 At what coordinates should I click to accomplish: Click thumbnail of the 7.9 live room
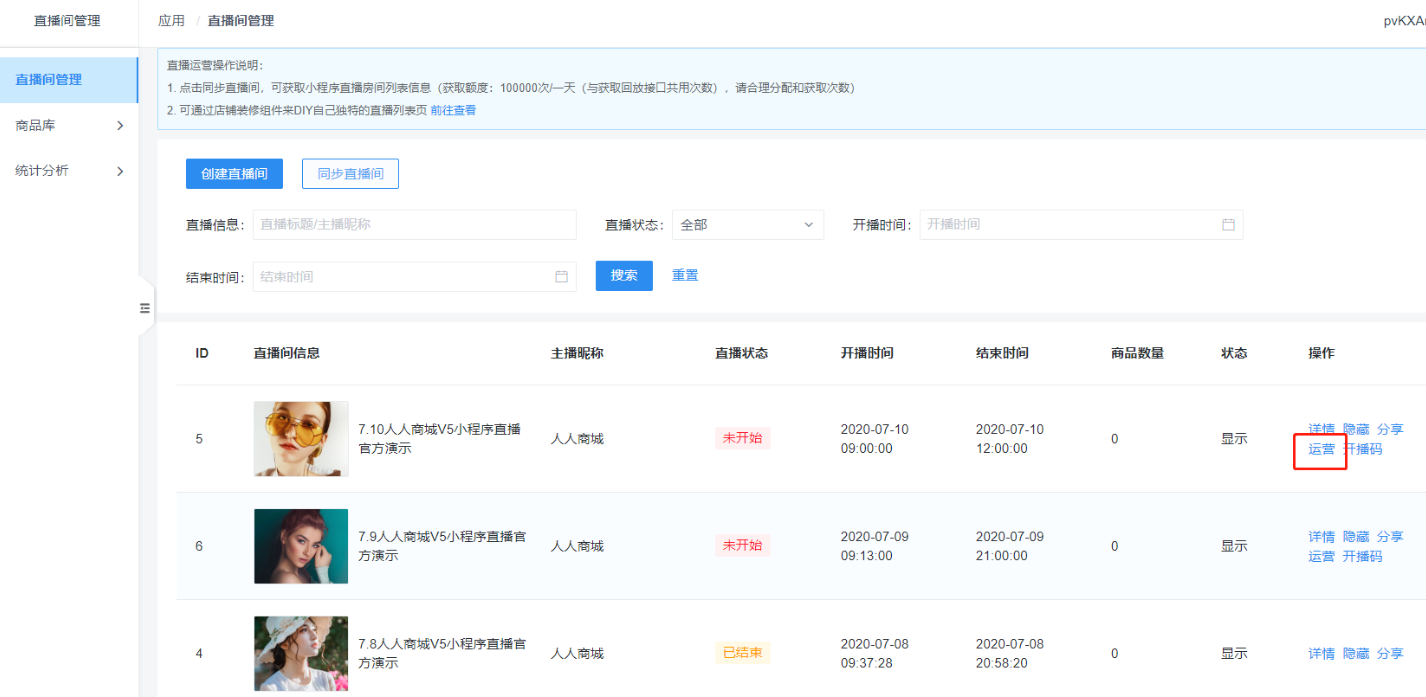pos(301,546)
